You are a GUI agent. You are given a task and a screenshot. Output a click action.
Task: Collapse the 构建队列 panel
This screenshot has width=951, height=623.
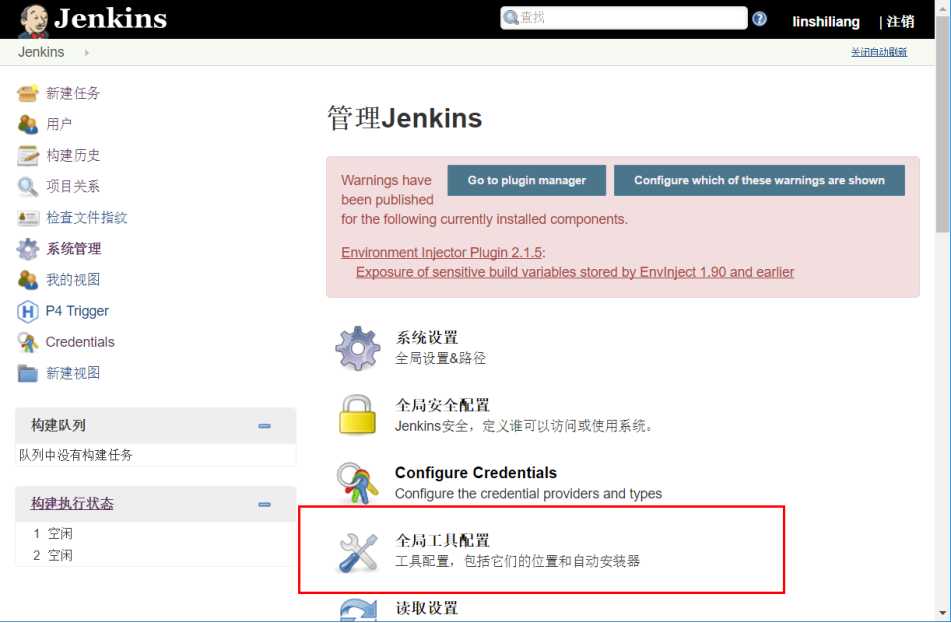264,426
